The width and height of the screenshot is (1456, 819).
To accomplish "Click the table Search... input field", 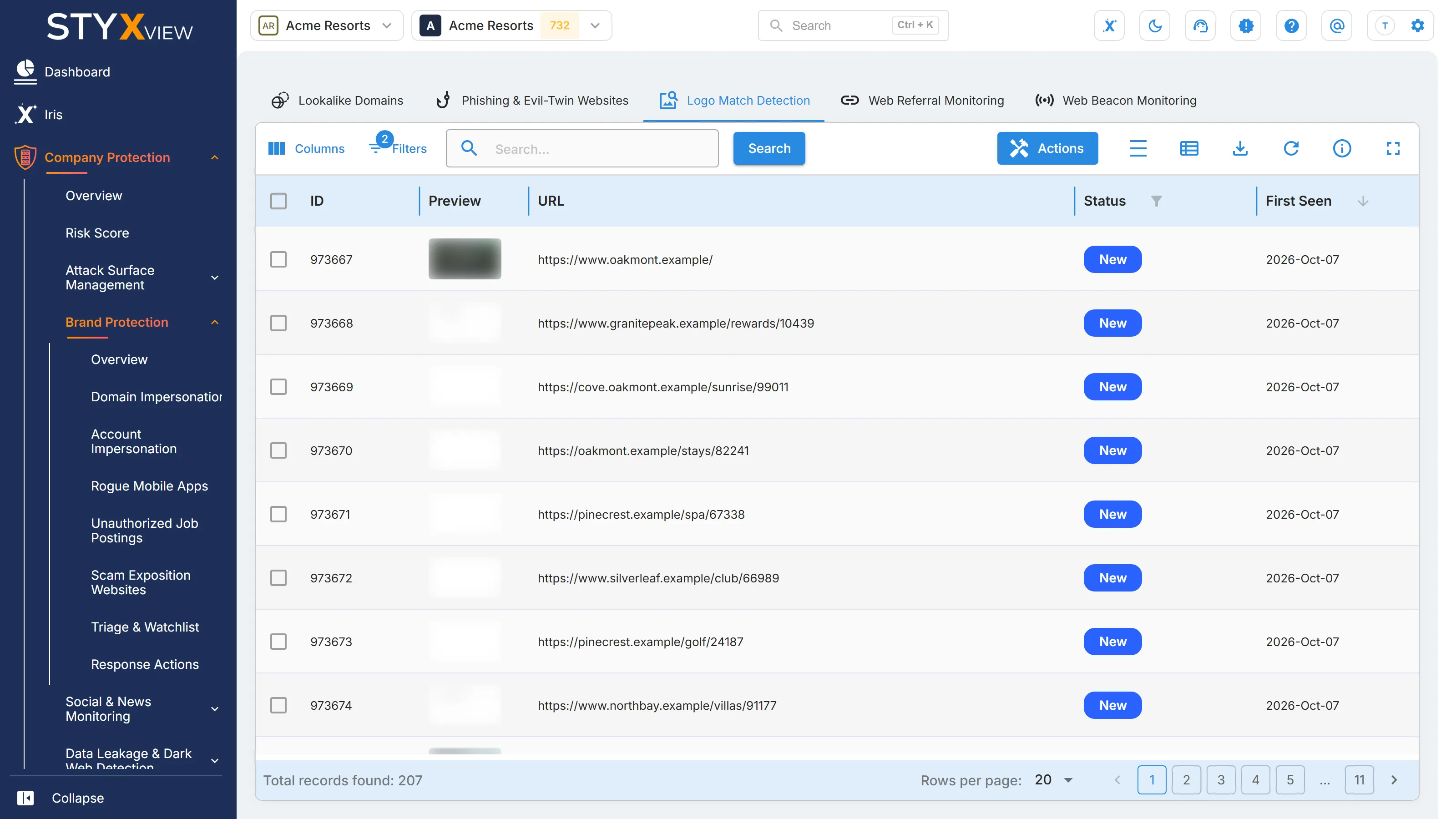I will (582, 149).
